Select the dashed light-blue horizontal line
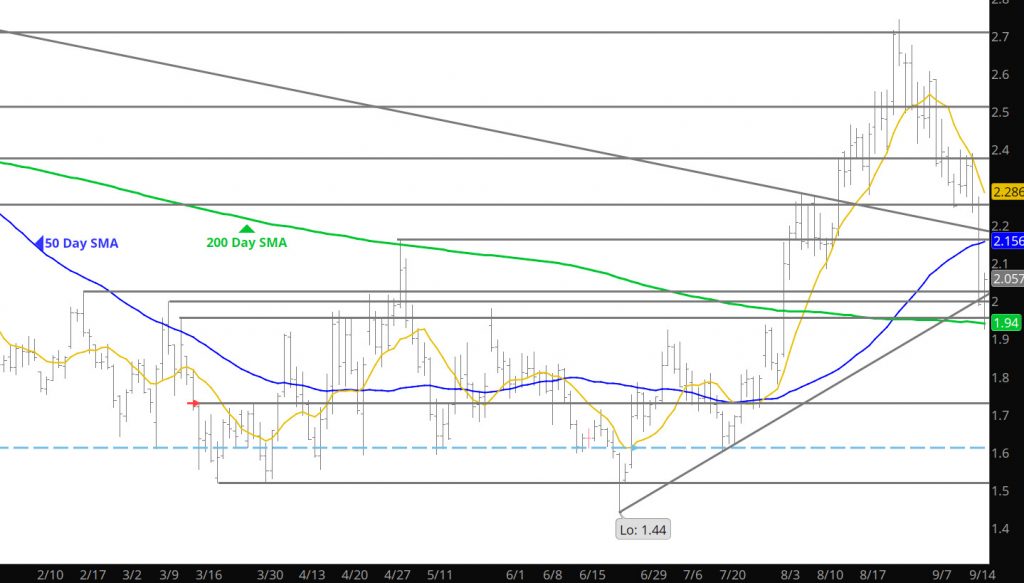The width and height of the screenshot is (1024, 583). click(400, 447)
